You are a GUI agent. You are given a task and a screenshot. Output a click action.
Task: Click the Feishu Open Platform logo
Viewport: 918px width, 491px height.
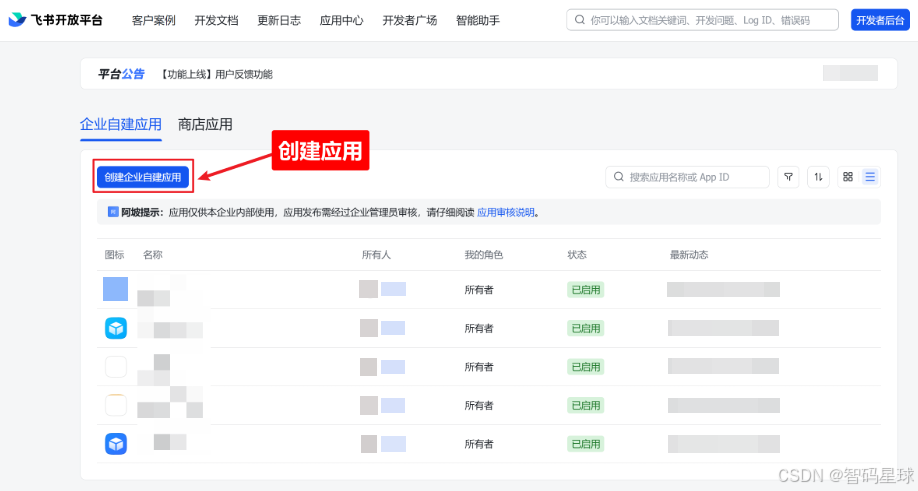click(x=56, y=20)
